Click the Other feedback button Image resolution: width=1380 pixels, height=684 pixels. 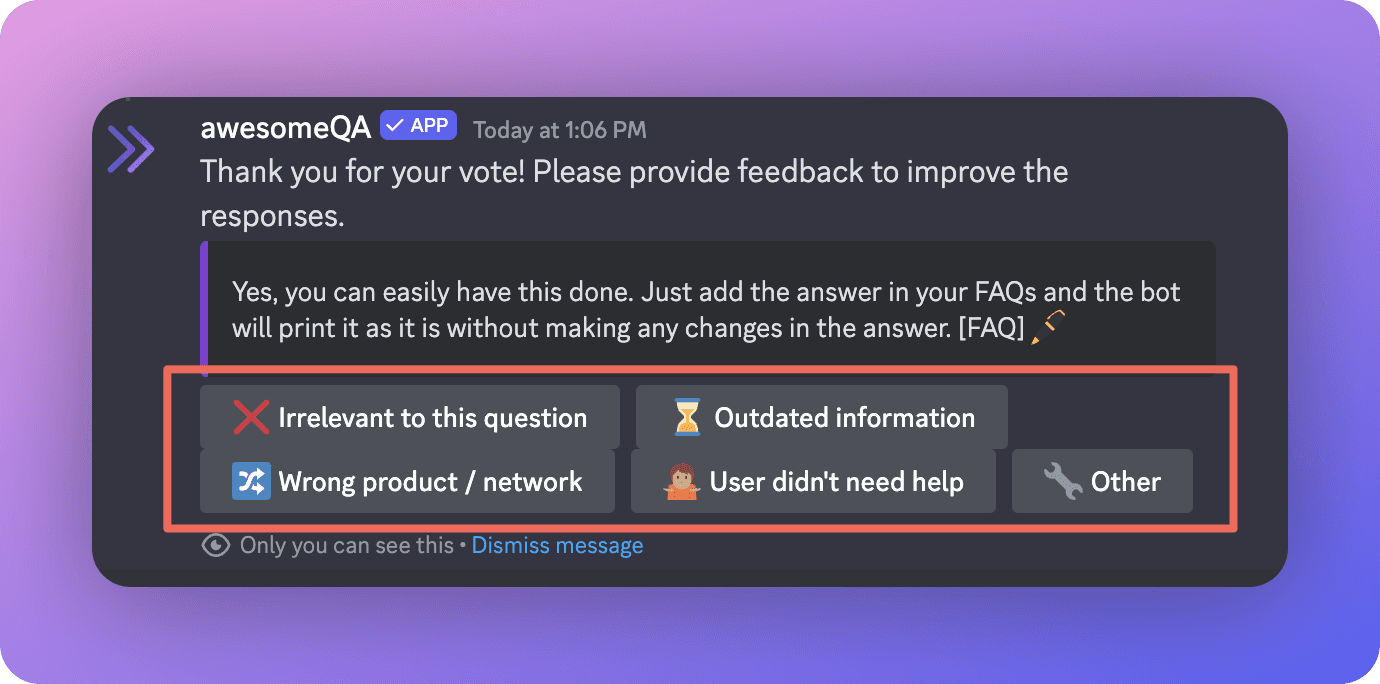pos(1102,481)
